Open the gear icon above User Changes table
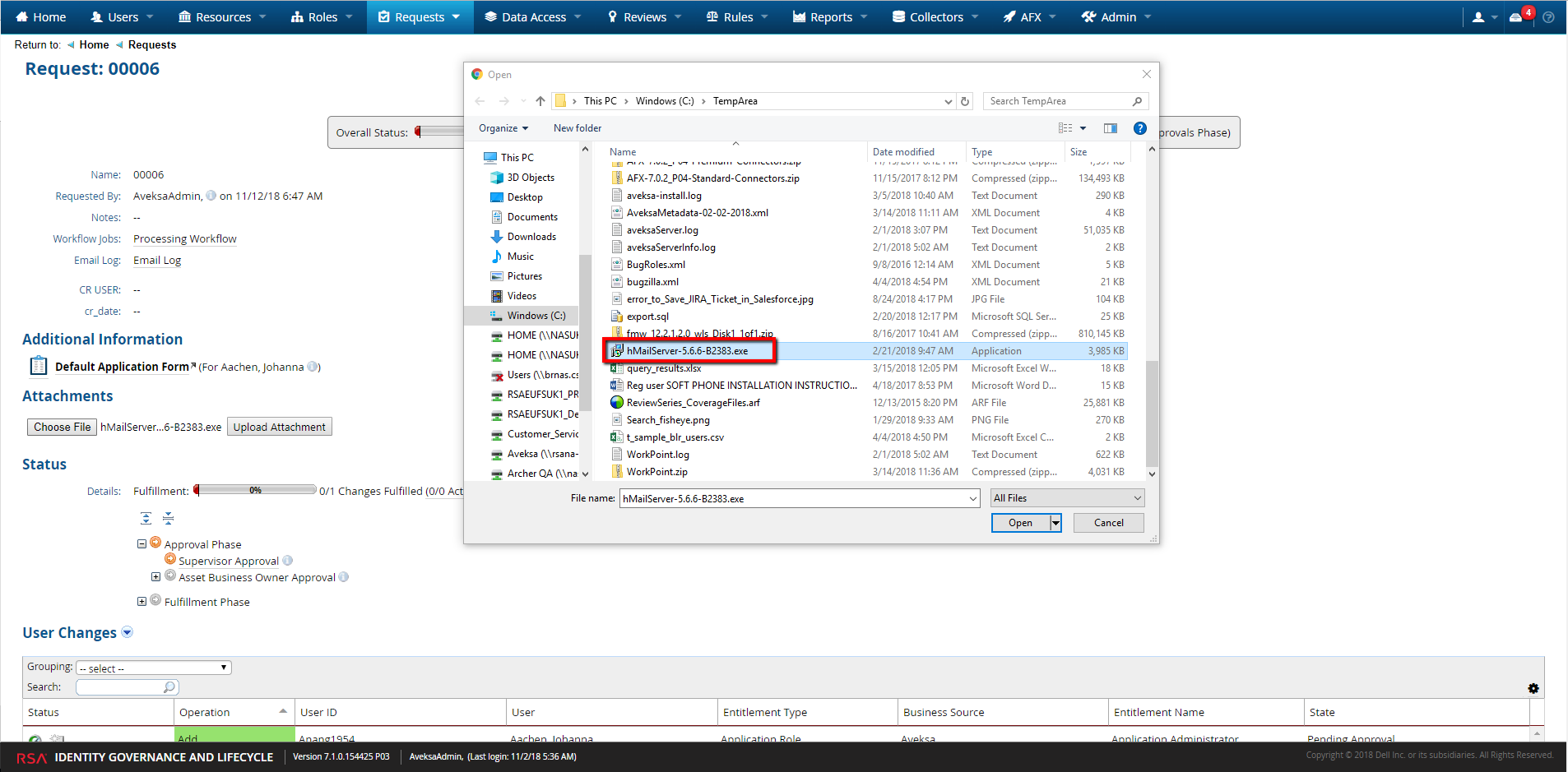The height and width of the screenshot is (772, 1568). [x=1533, y=688]
